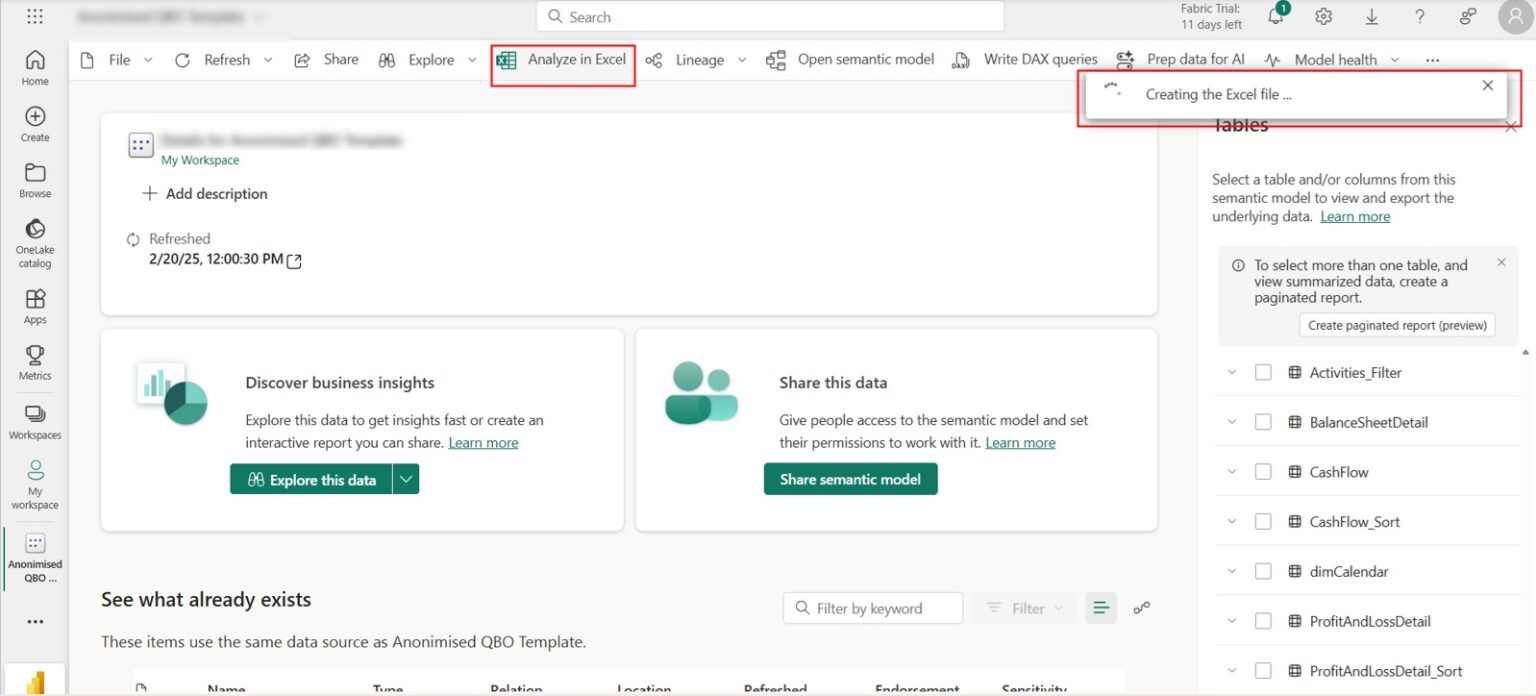This screenshot has height=696, width=1536.
Task: Open Learn more in the Tables panel
Action: tap(1355, 216)
